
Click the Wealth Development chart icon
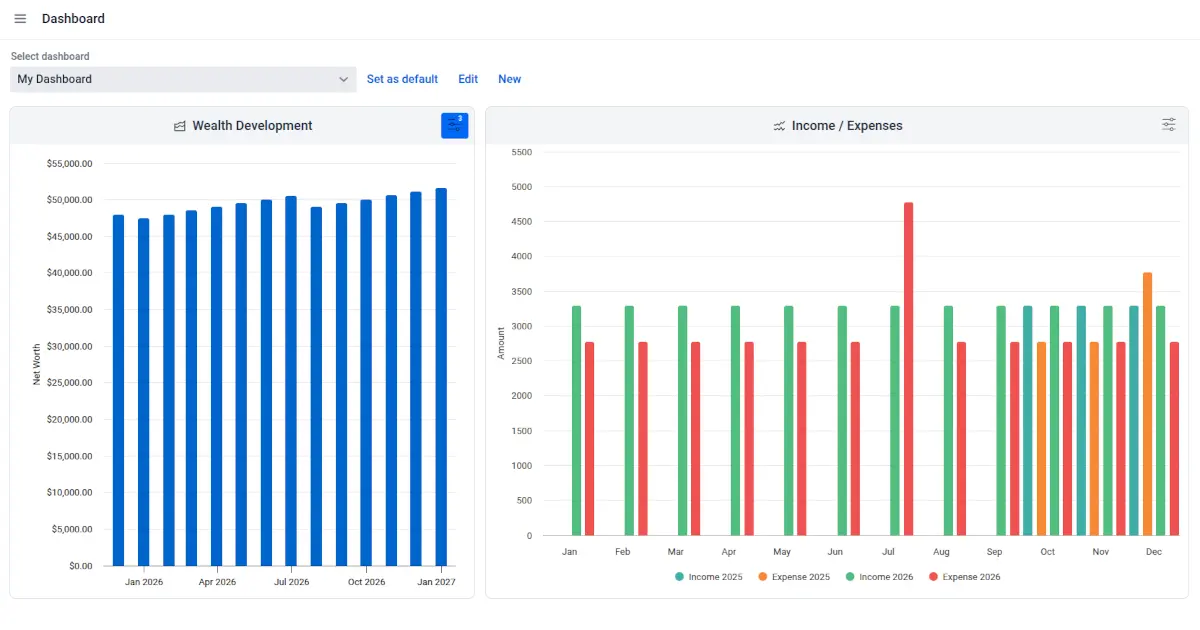tap(180, 126)
